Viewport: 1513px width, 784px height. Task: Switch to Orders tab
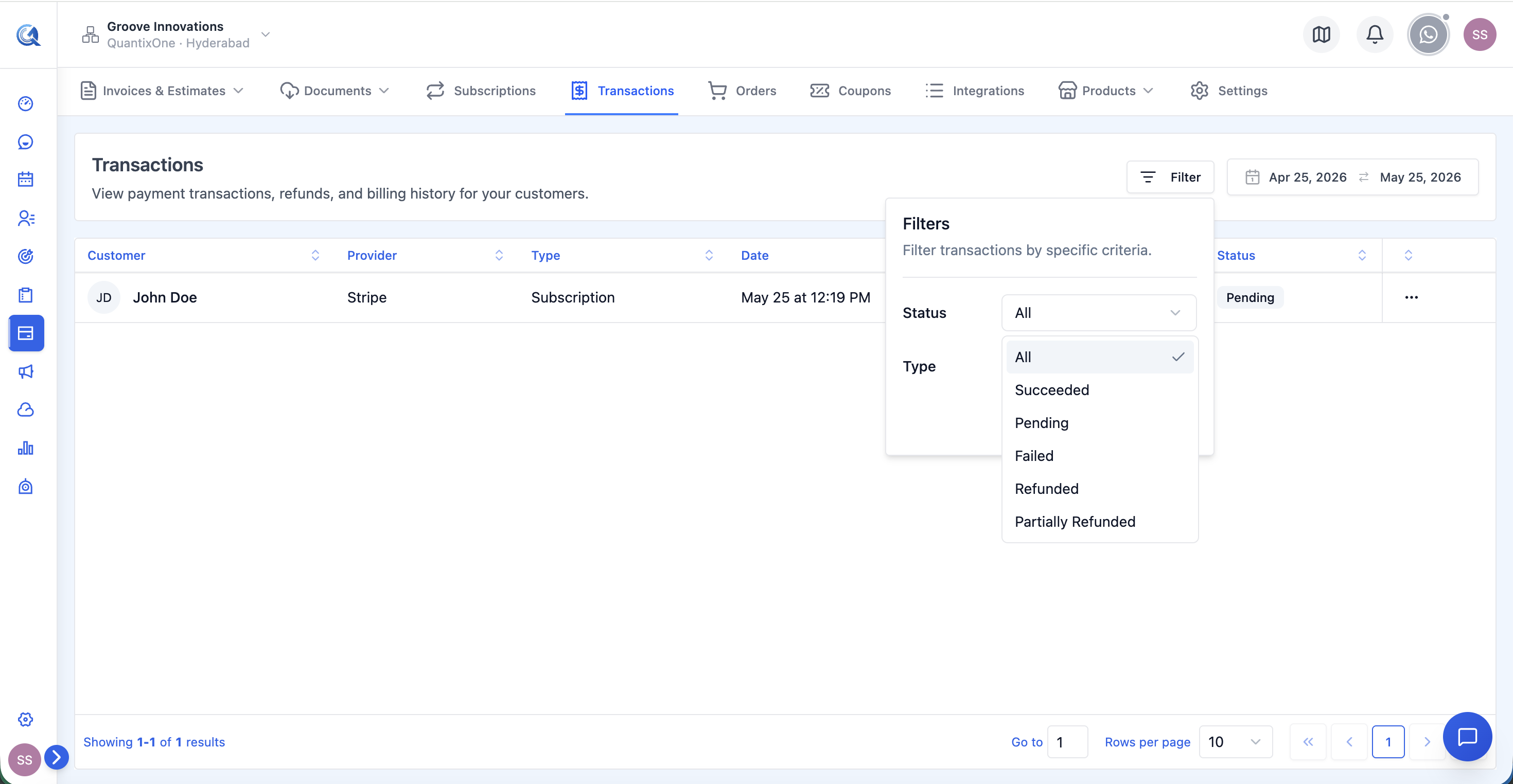[743, 91]
